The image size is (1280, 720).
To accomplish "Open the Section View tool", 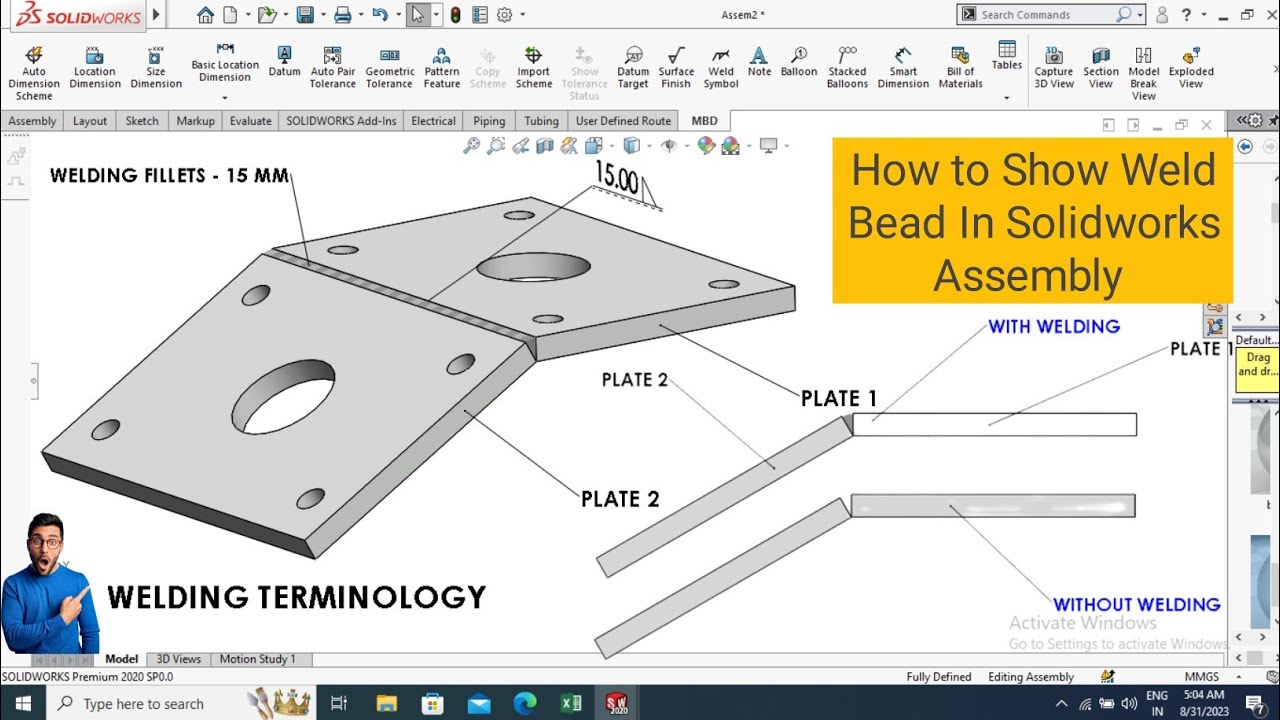I will pyautogui.click(x=1101, y=68).
